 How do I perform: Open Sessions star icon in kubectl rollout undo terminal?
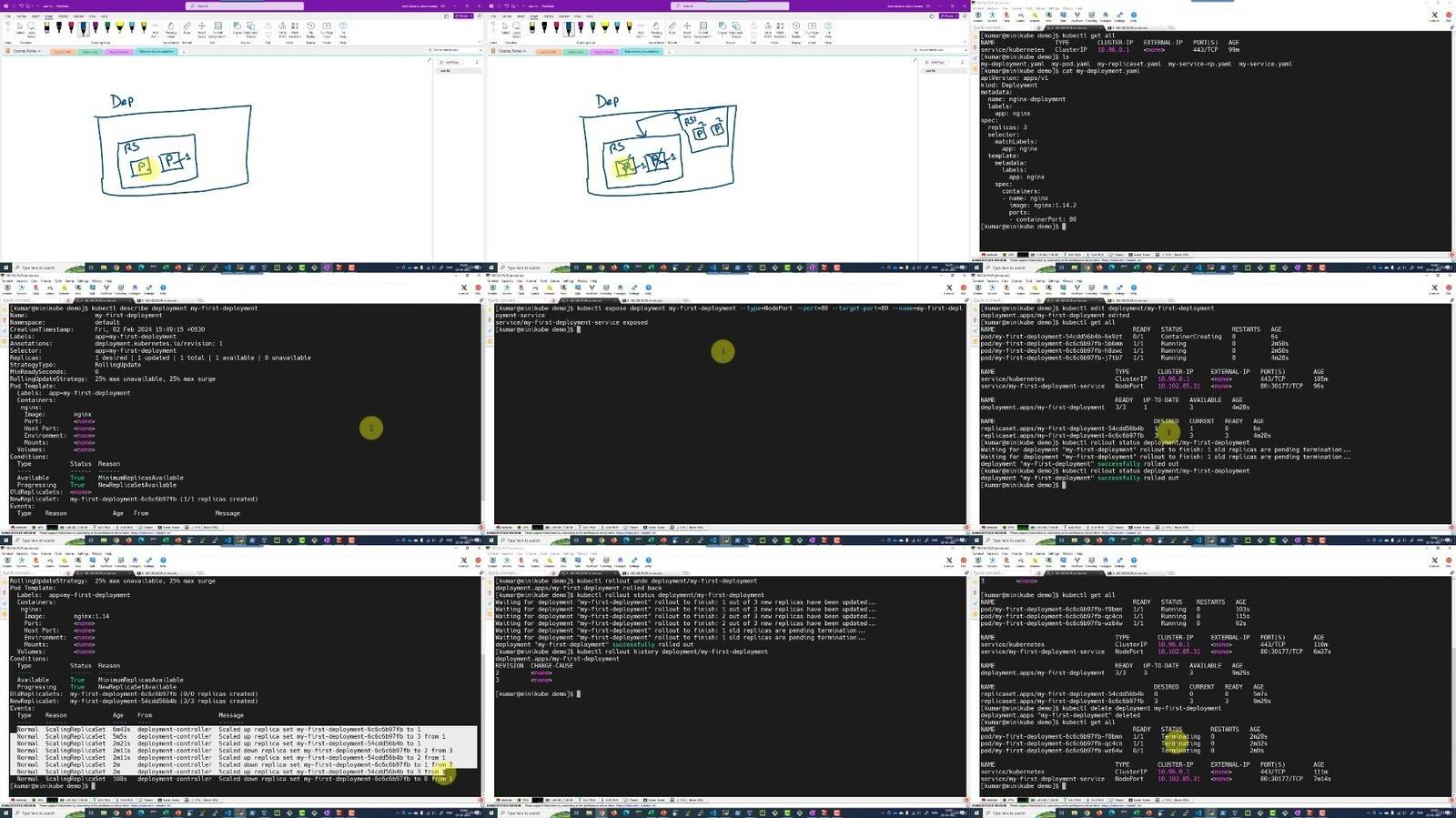click(549, 561)
